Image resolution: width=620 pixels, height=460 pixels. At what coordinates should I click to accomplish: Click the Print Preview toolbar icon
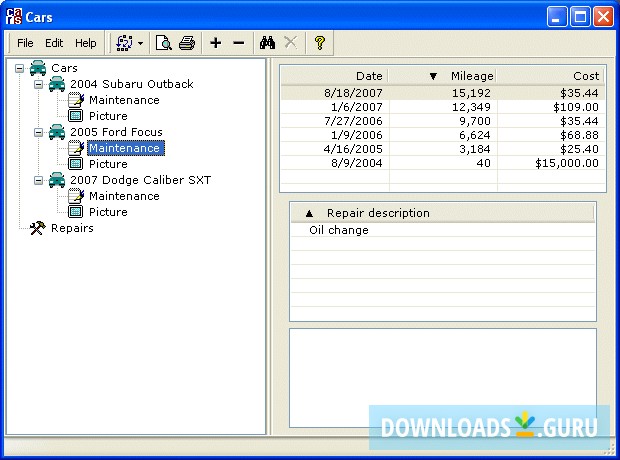[164, 43]
